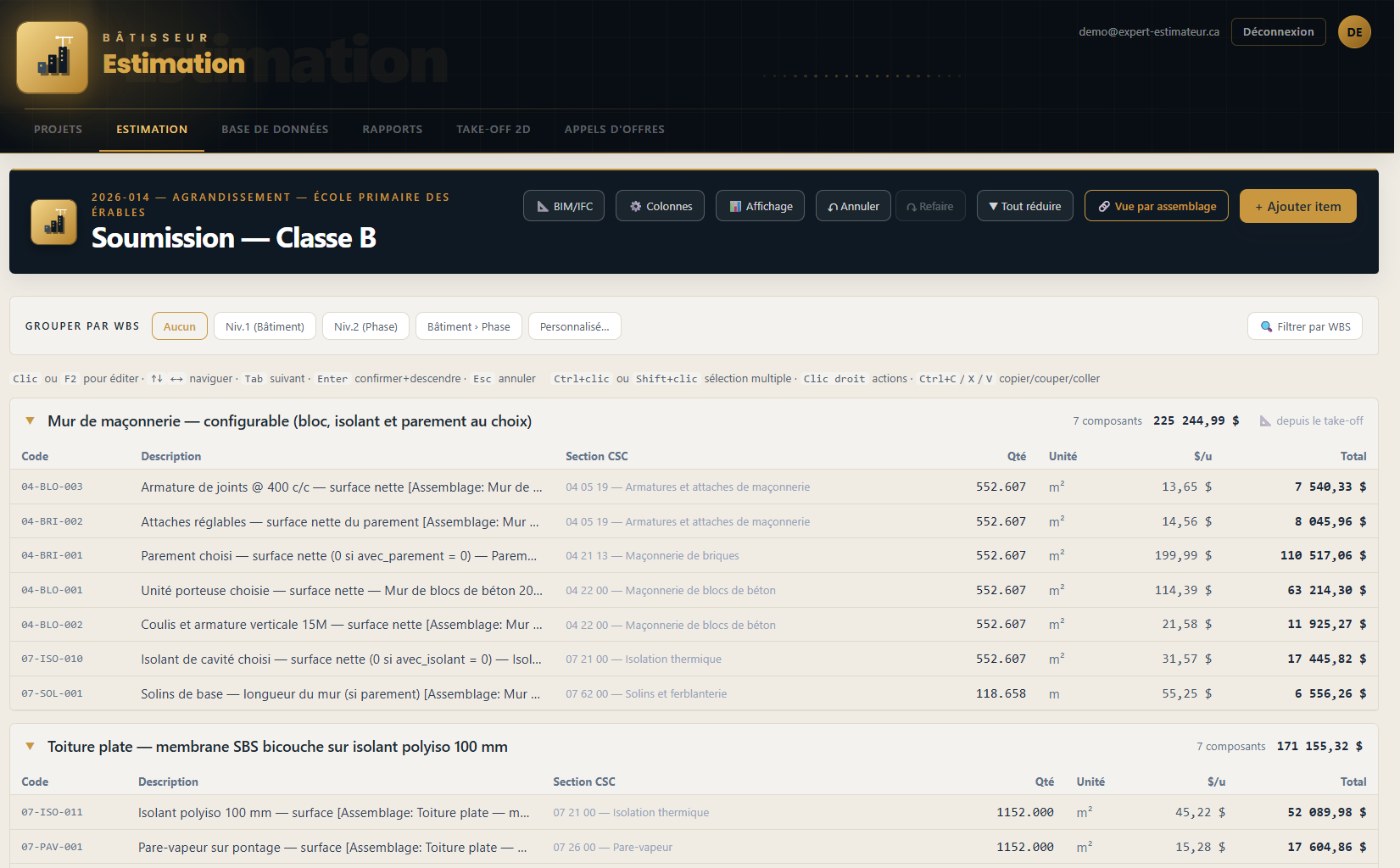
Task: Select the row with code 04-BLO-002
Action: click(x=694, y=625)
